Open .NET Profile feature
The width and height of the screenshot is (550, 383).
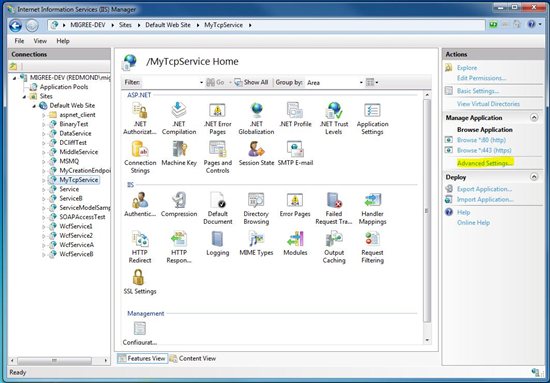295,115
